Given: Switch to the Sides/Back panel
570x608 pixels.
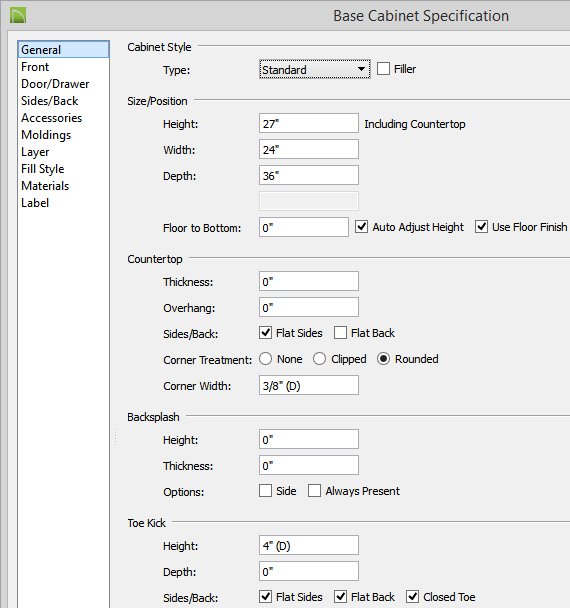Looking at the screenshot, I should [x=50, y=101].
